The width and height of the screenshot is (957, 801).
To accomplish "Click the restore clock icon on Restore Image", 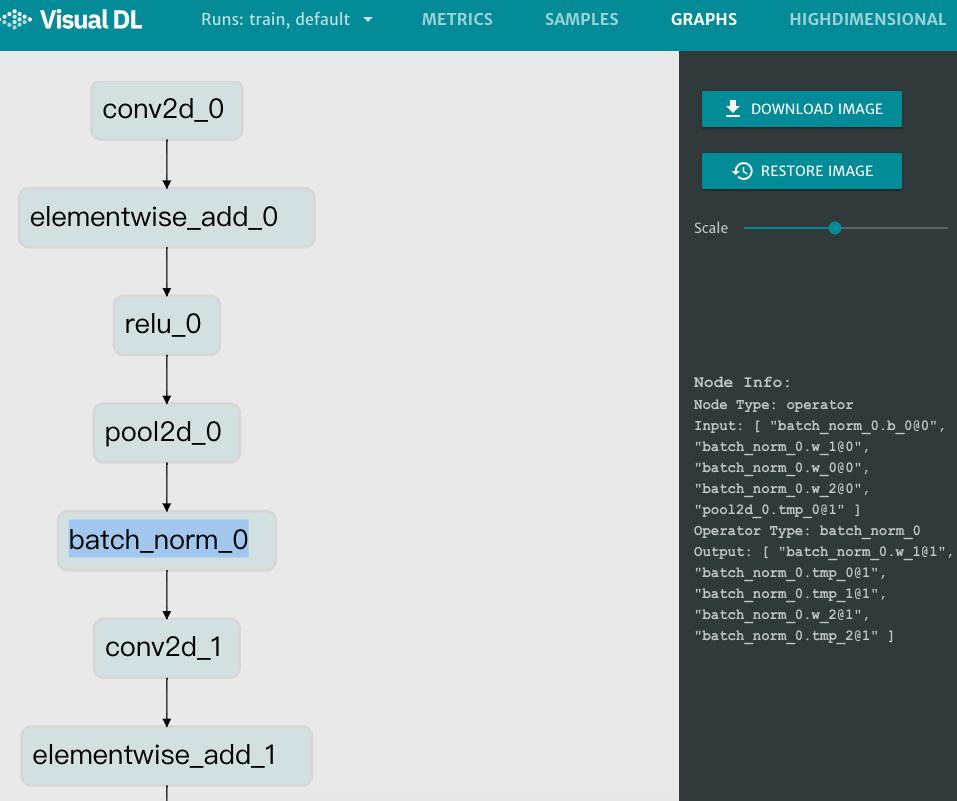I will pyautogui.click(x=741, y=171).
